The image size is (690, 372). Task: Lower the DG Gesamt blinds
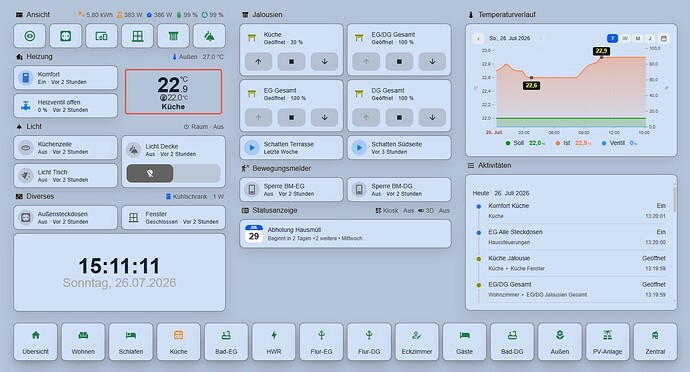[x=432, y=118]
